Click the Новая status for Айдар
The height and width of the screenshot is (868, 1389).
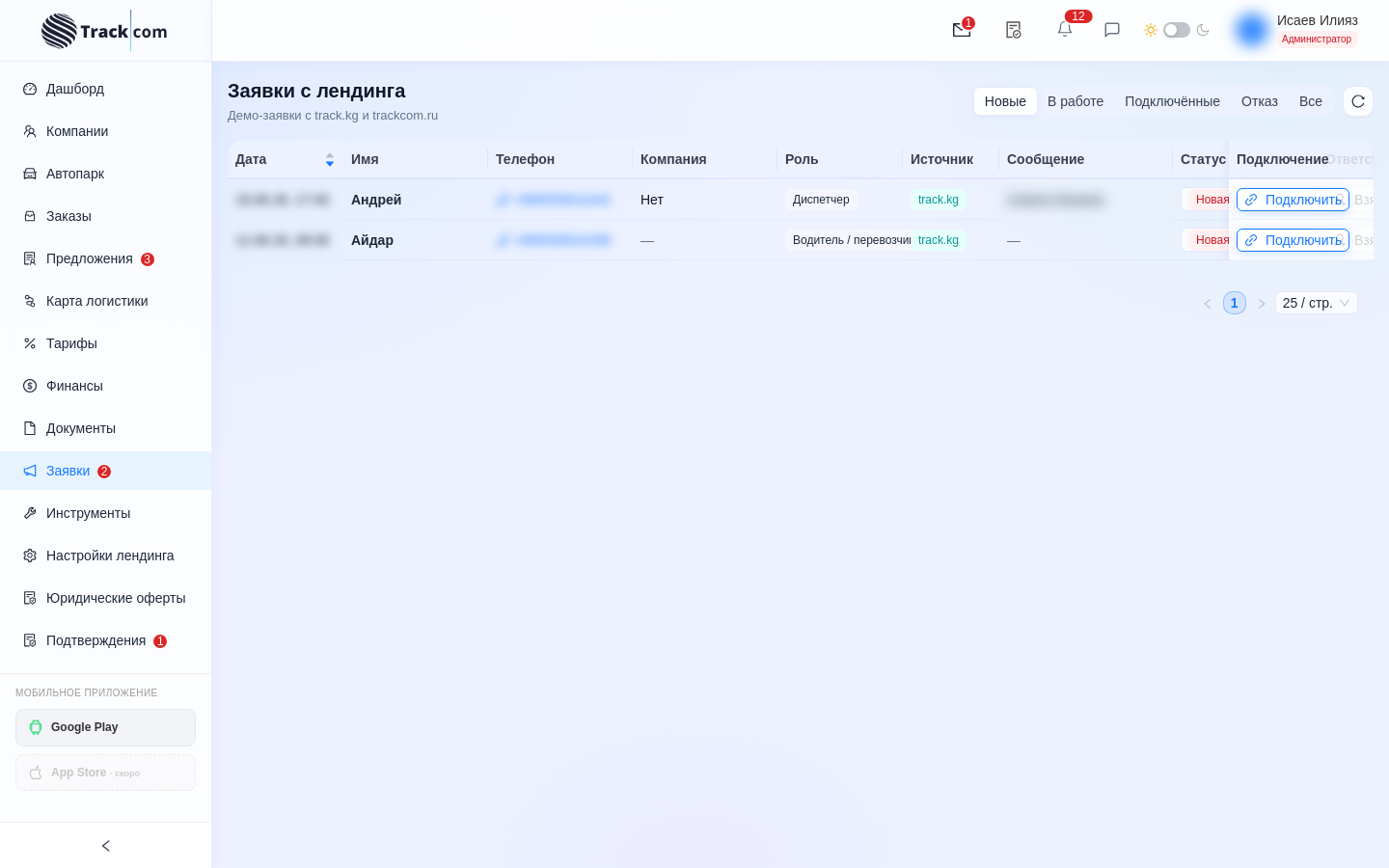pos(1206,240)
